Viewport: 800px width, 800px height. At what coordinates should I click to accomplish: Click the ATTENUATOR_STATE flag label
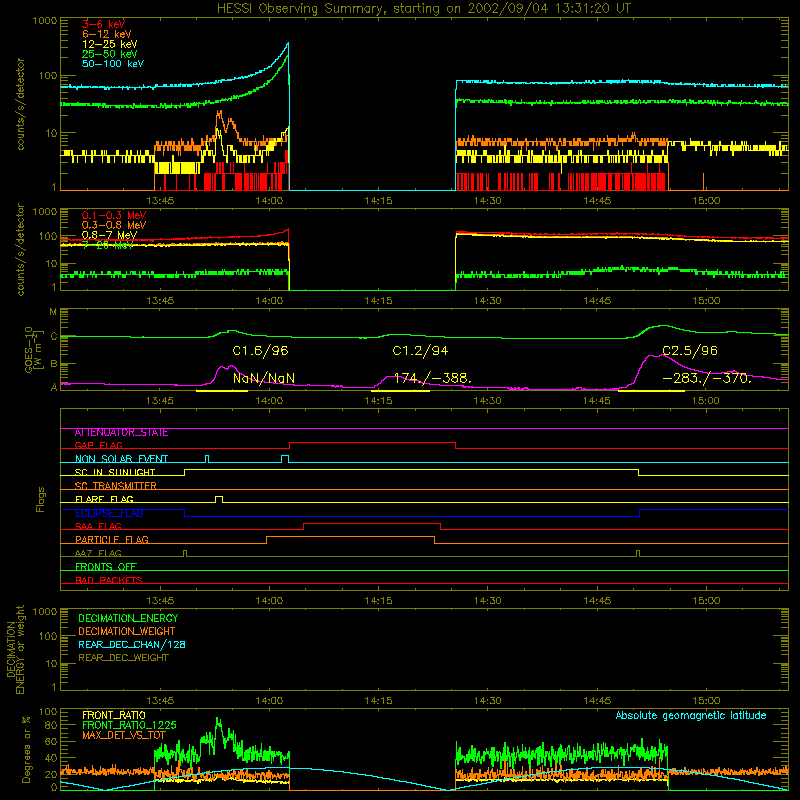click(121, 433)
